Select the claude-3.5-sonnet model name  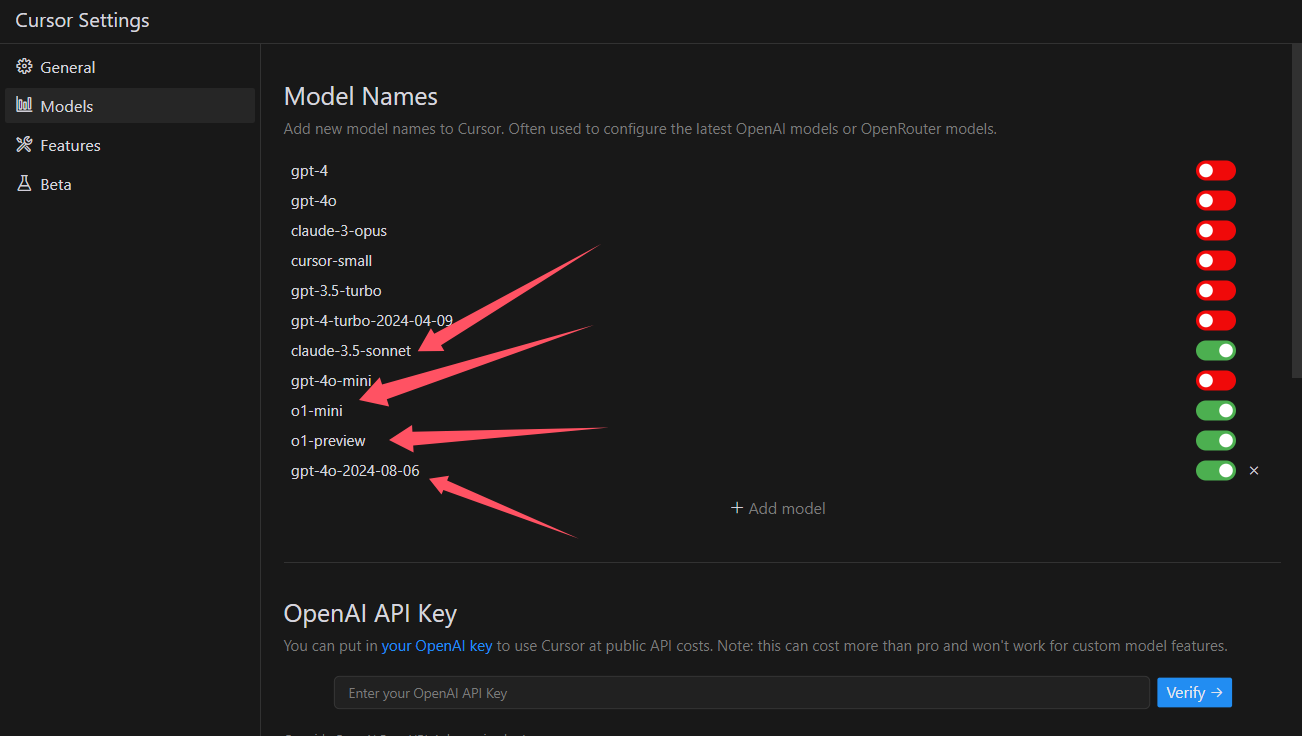[x=351, y=351]
